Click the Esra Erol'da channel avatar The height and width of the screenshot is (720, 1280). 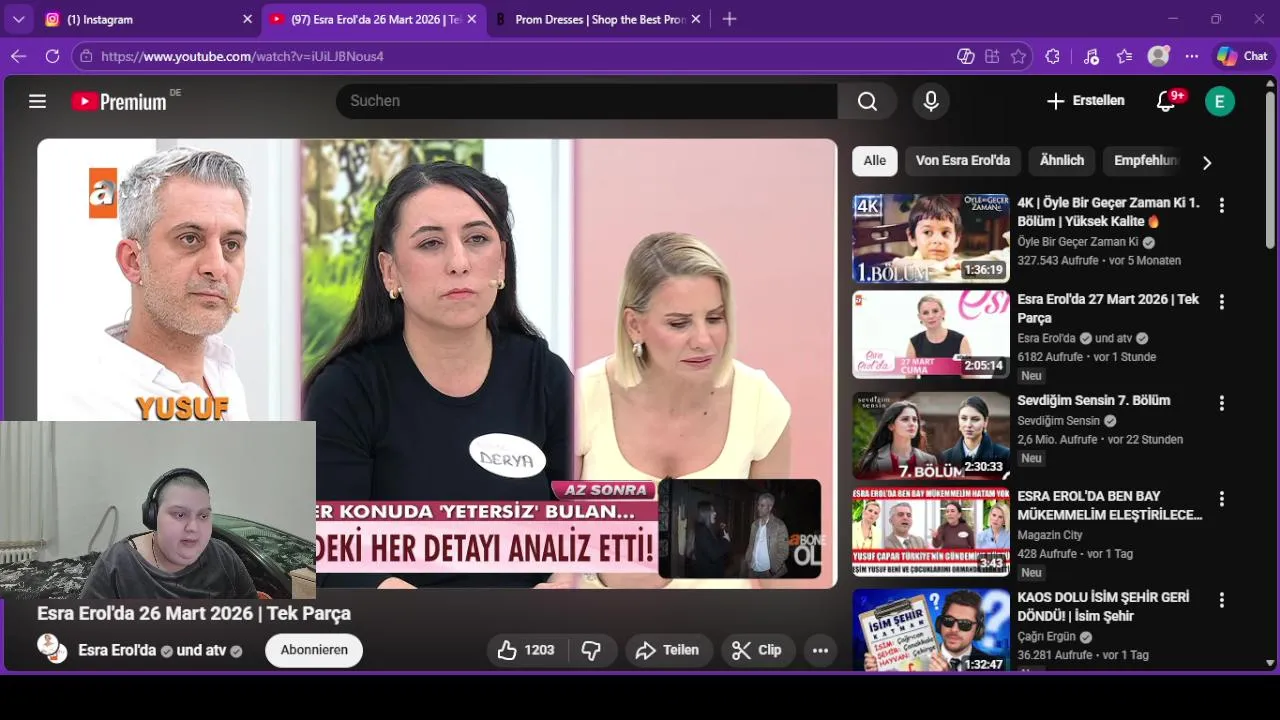(x=52, y=649)
